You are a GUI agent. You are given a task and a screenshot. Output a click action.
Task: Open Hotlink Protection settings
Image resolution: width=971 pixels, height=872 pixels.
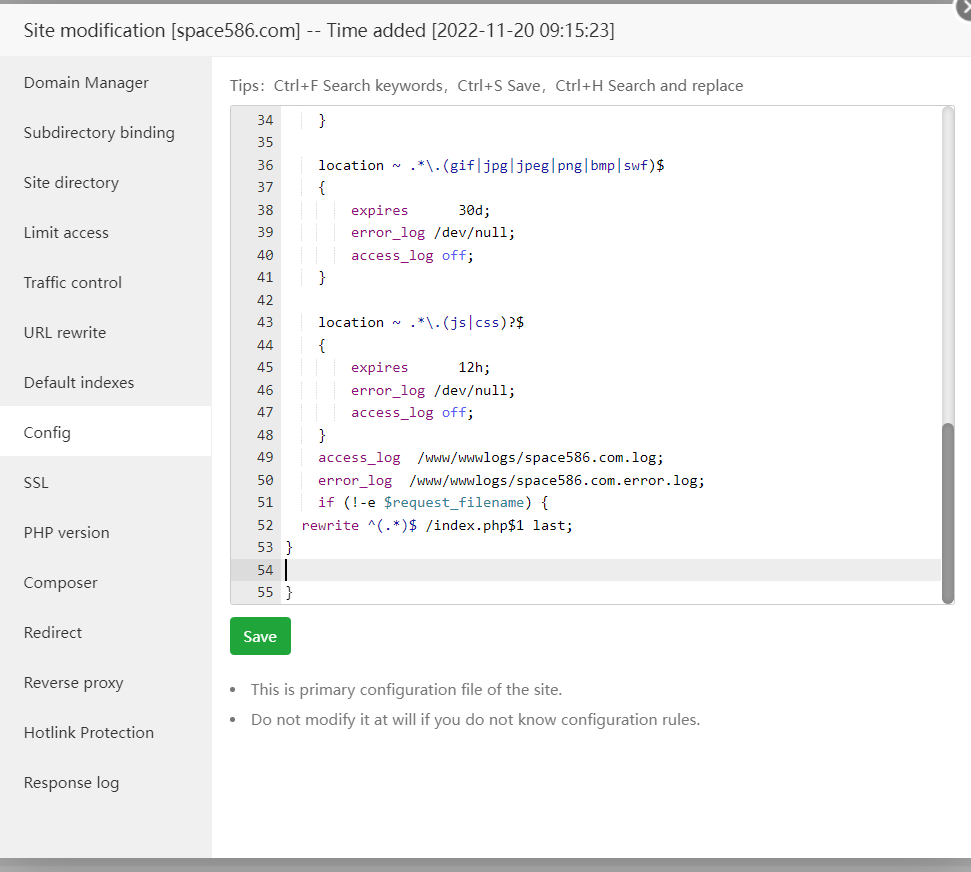click(x=89, y=733)
